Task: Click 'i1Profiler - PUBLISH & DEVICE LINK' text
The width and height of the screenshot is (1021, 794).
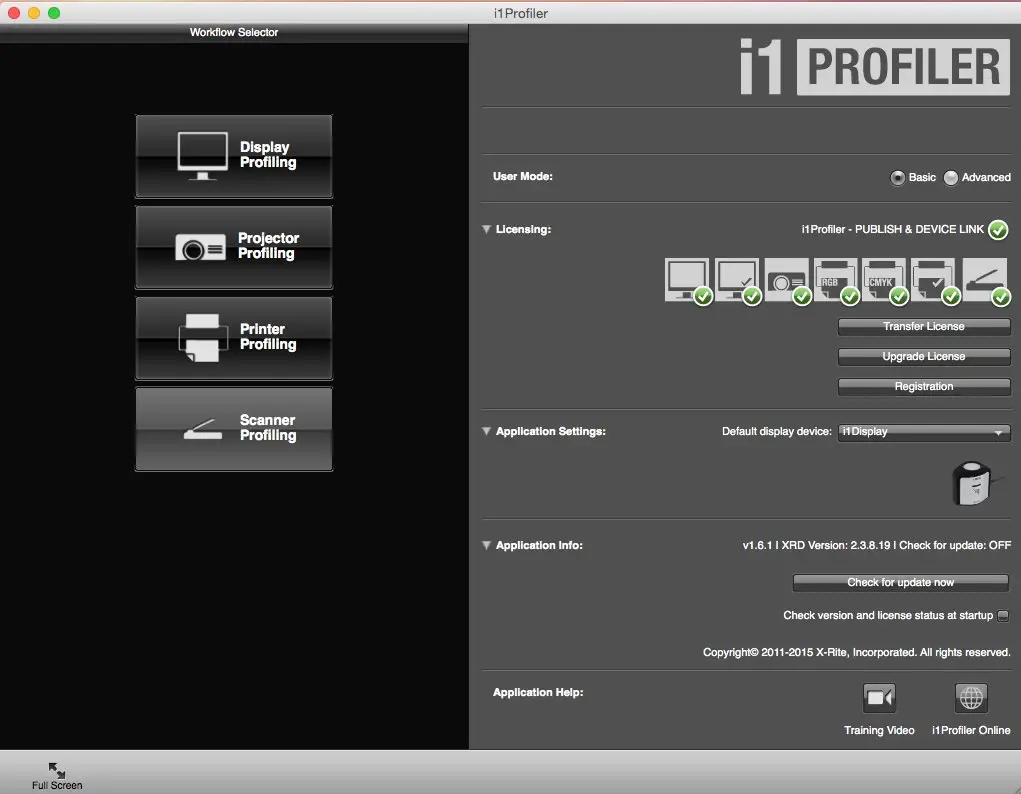Action: coord(893,229)
